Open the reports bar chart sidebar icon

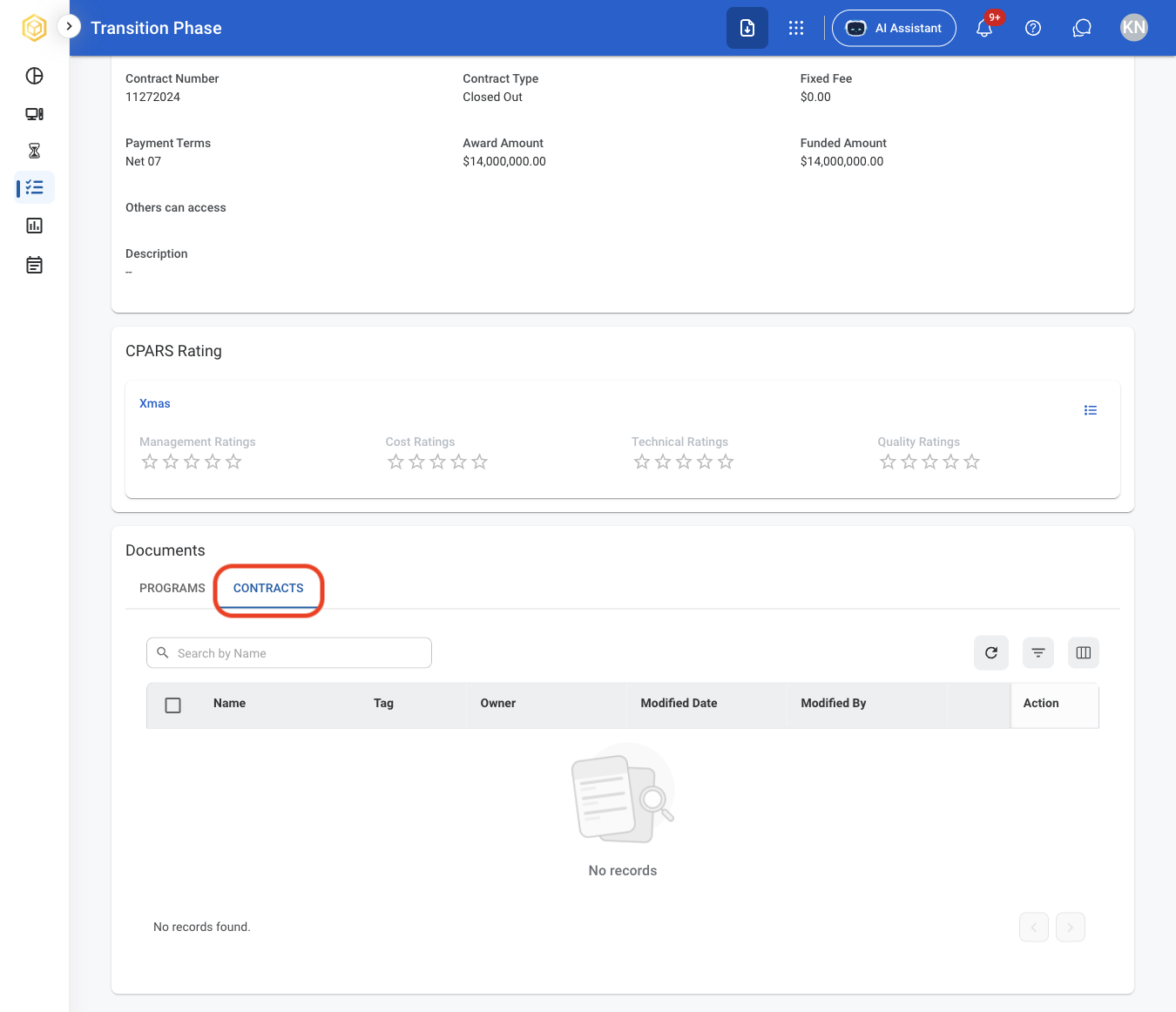pos(35,226)
